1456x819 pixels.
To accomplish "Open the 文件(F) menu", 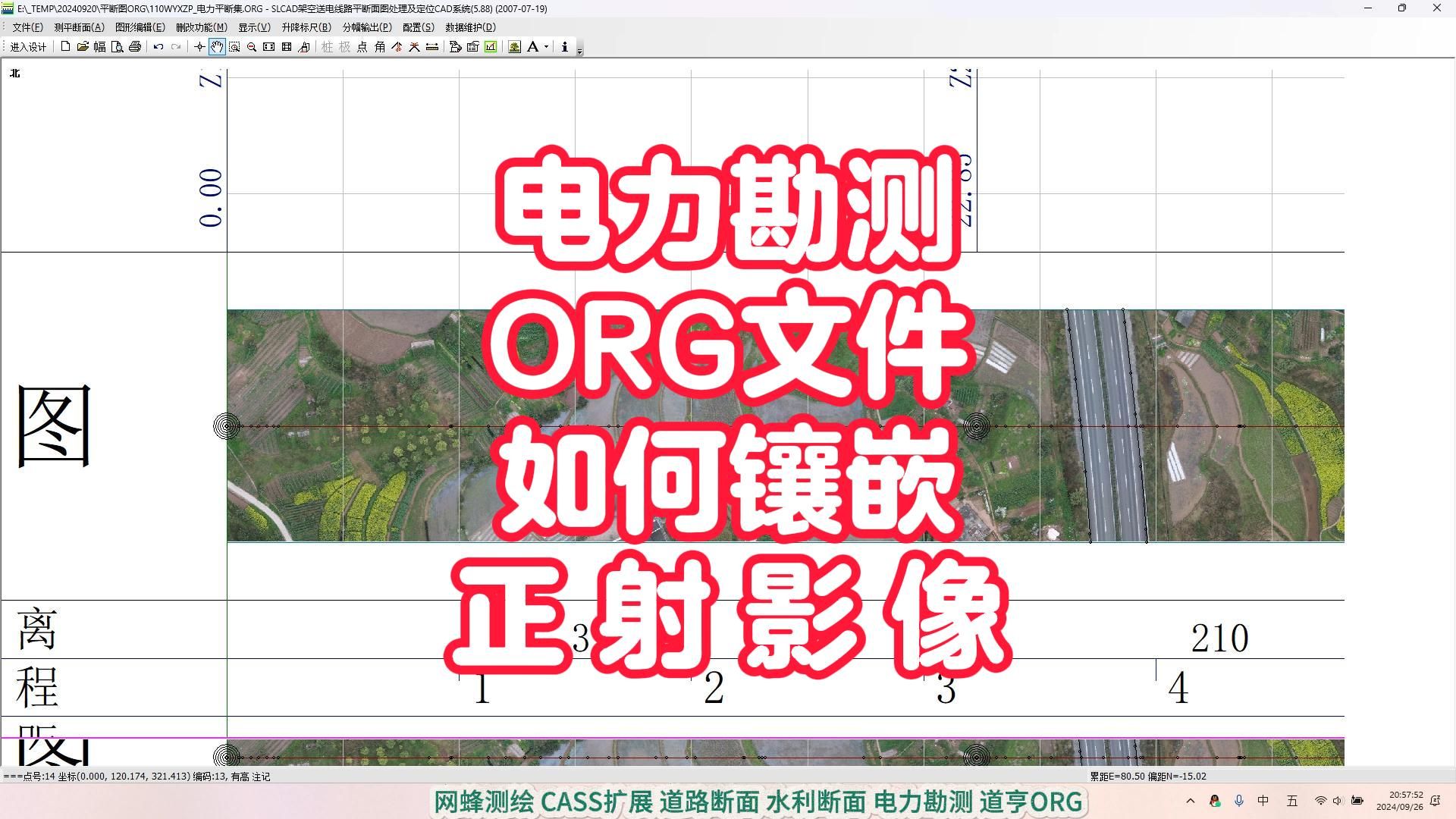I will [27, 27].
